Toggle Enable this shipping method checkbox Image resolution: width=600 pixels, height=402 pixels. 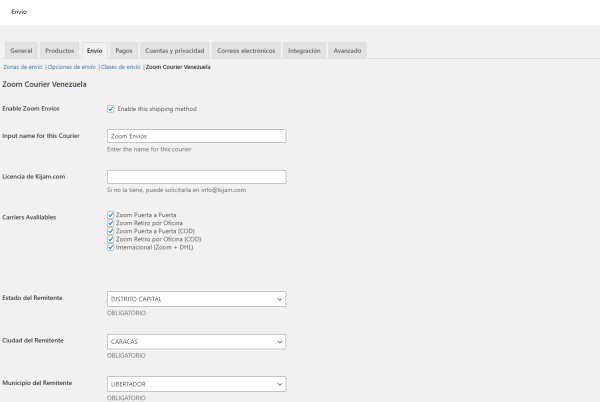(x=111, y=109)
